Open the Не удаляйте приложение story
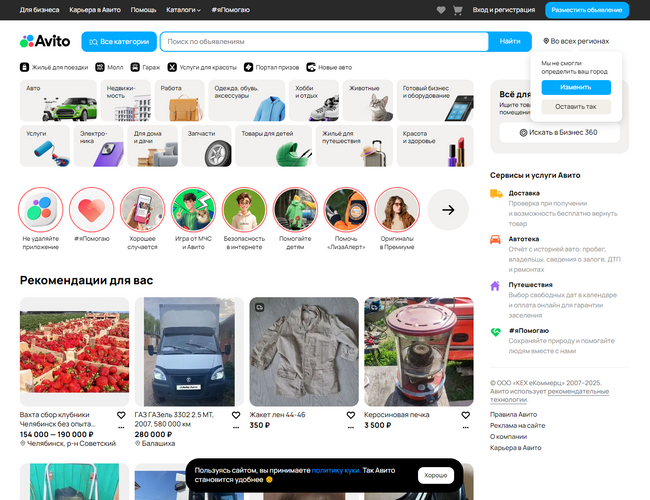 [40, 210]
